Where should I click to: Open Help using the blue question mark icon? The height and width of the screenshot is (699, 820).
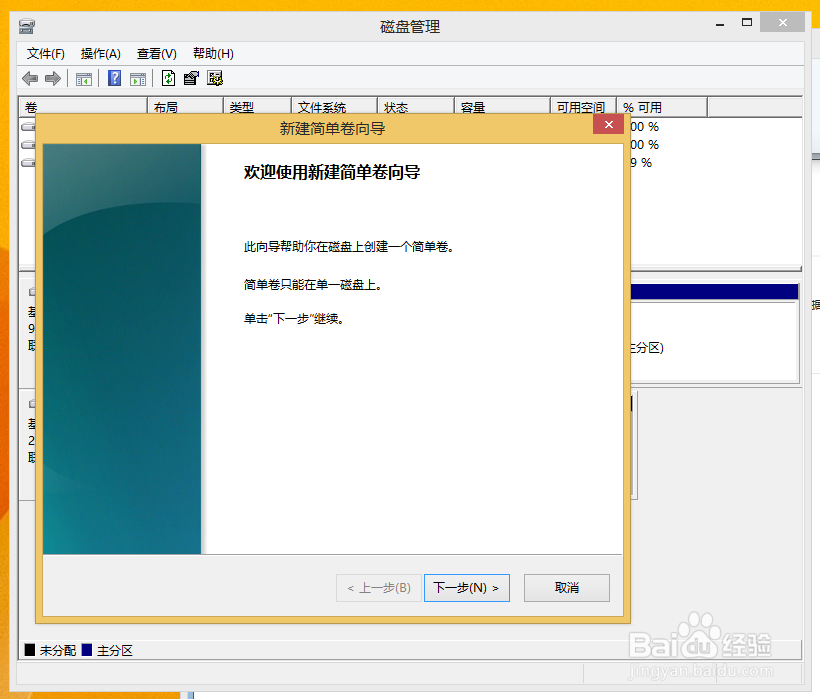pos(114,78)
